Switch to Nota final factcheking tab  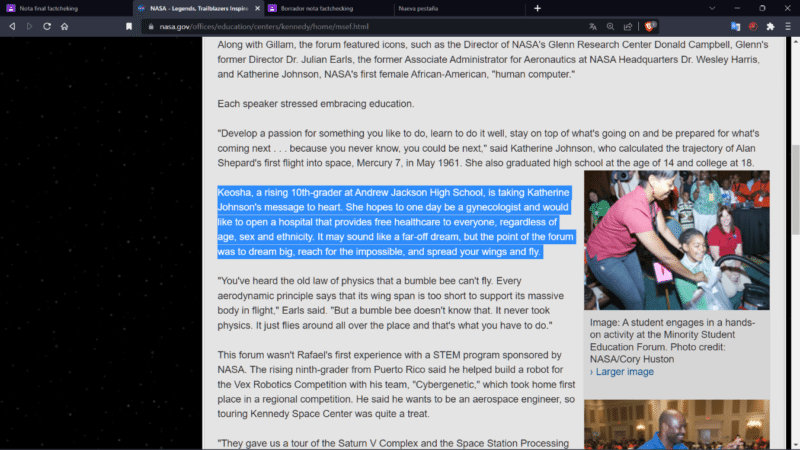pos(60,8)
